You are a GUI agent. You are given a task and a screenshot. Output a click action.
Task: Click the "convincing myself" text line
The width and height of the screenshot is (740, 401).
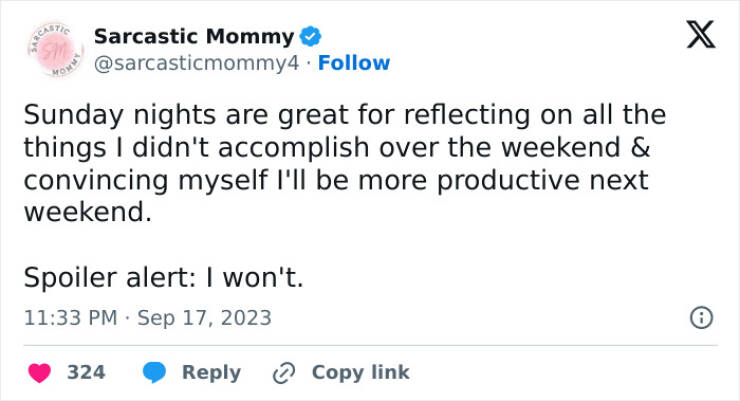click(335, 181)
